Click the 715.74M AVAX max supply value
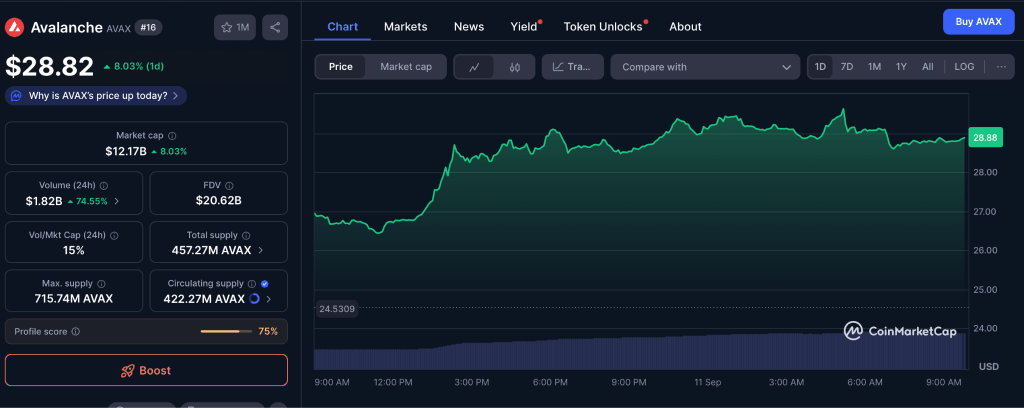1024x408 pixels. [x=74, y=299]
